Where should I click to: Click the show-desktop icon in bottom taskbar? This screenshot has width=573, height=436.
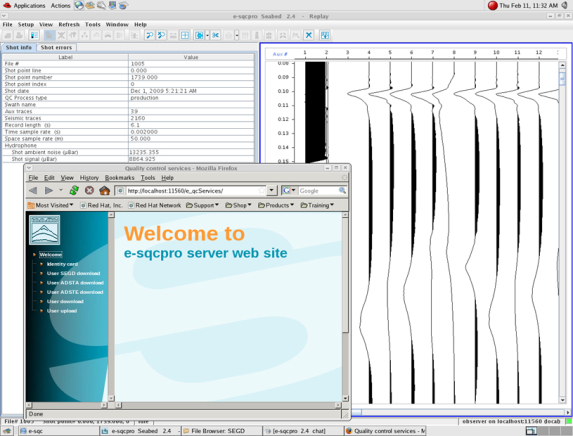tap(7, 431)
